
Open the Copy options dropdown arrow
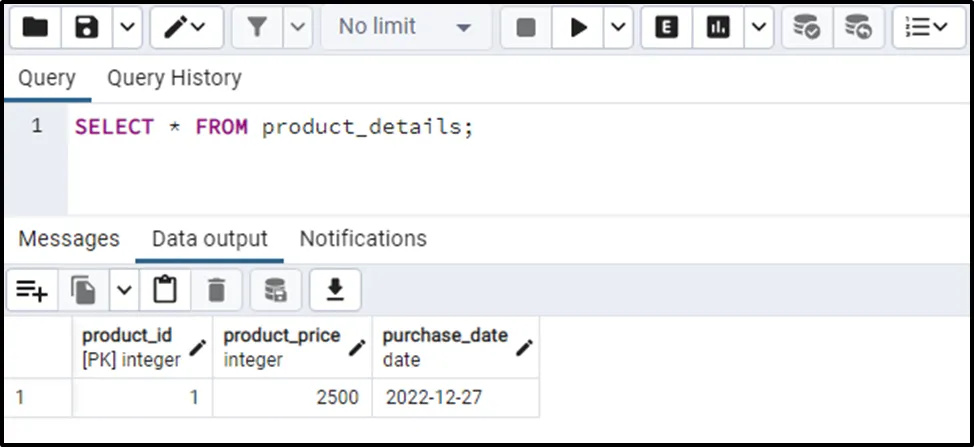[124, 290]
